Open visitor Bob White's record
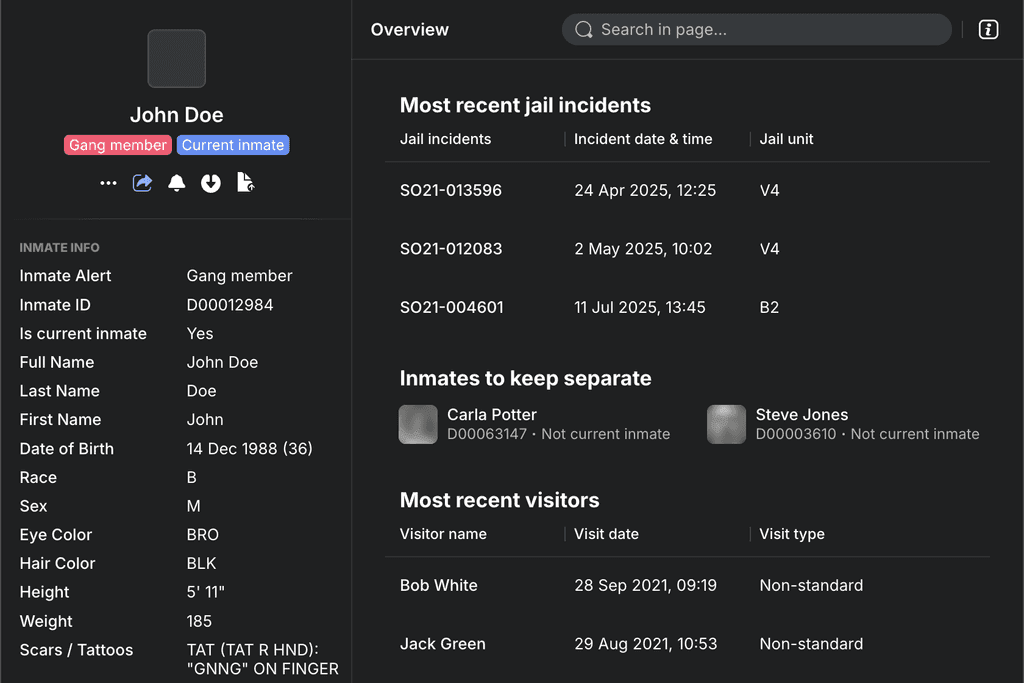Viewport: 1024px width, 683px height. point(439,585)
